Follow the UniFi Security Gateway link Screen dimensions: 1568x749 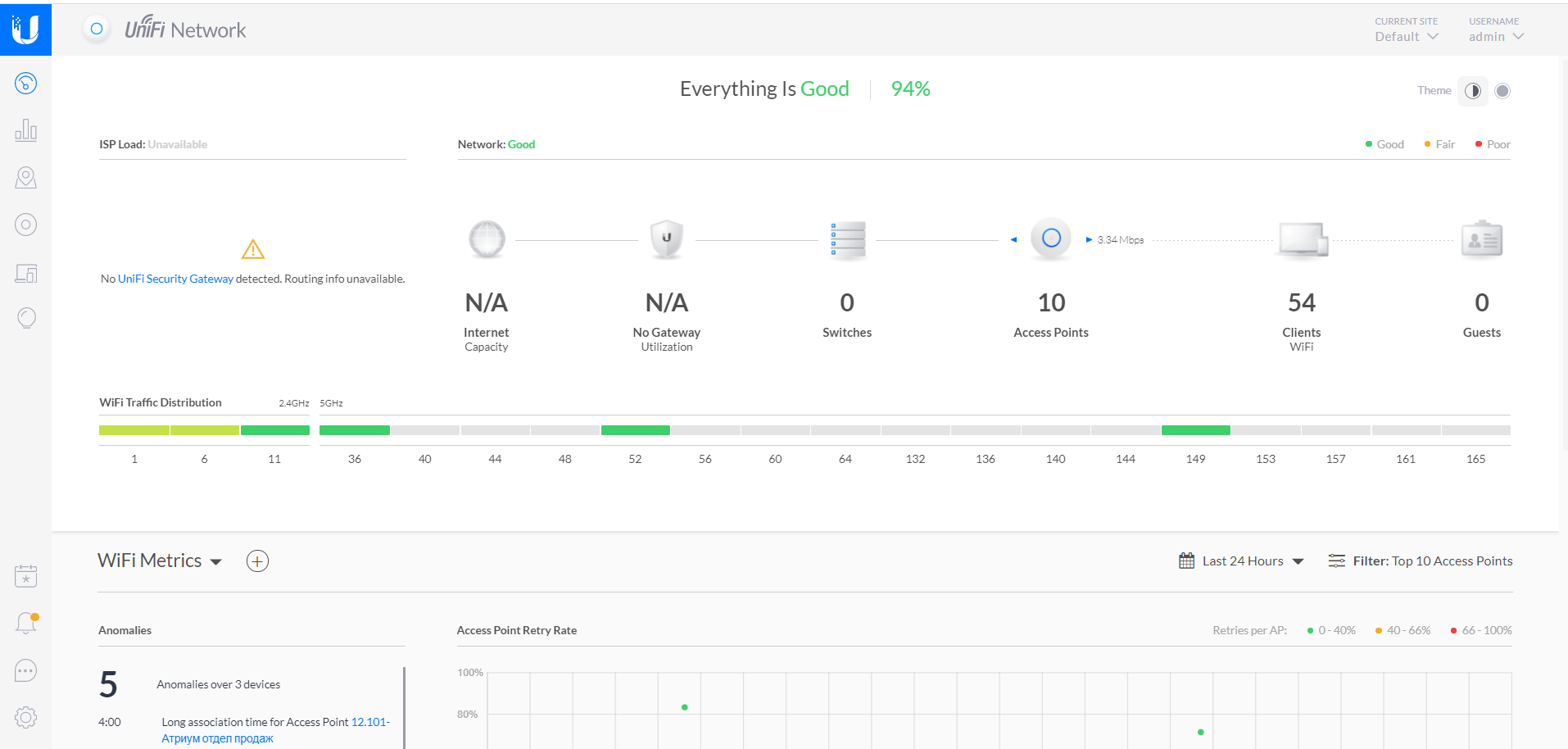pos(175,279)
